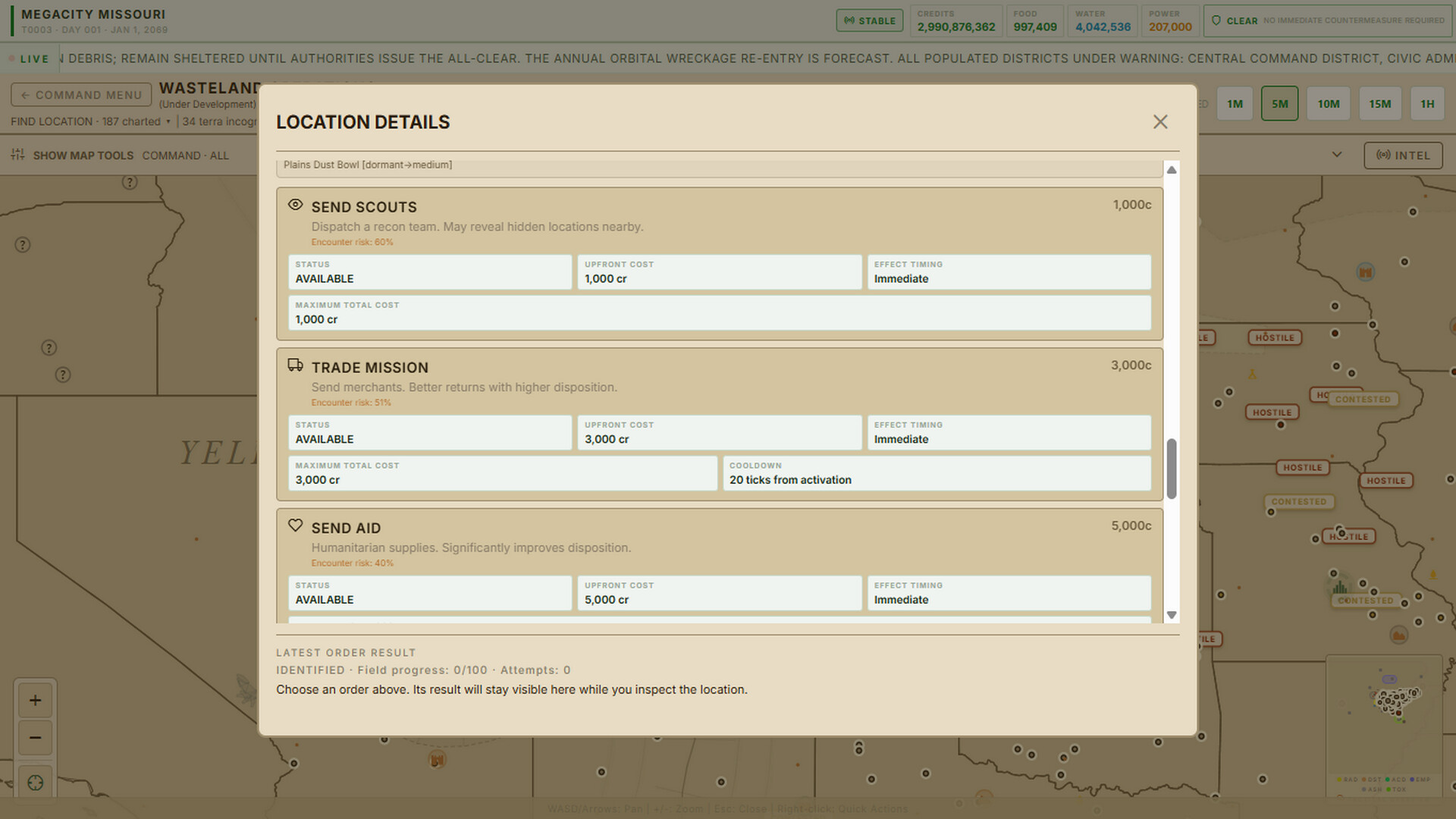Click the Megacity Missouri title
Screen dimensions: 1456x819
[93, 14]
